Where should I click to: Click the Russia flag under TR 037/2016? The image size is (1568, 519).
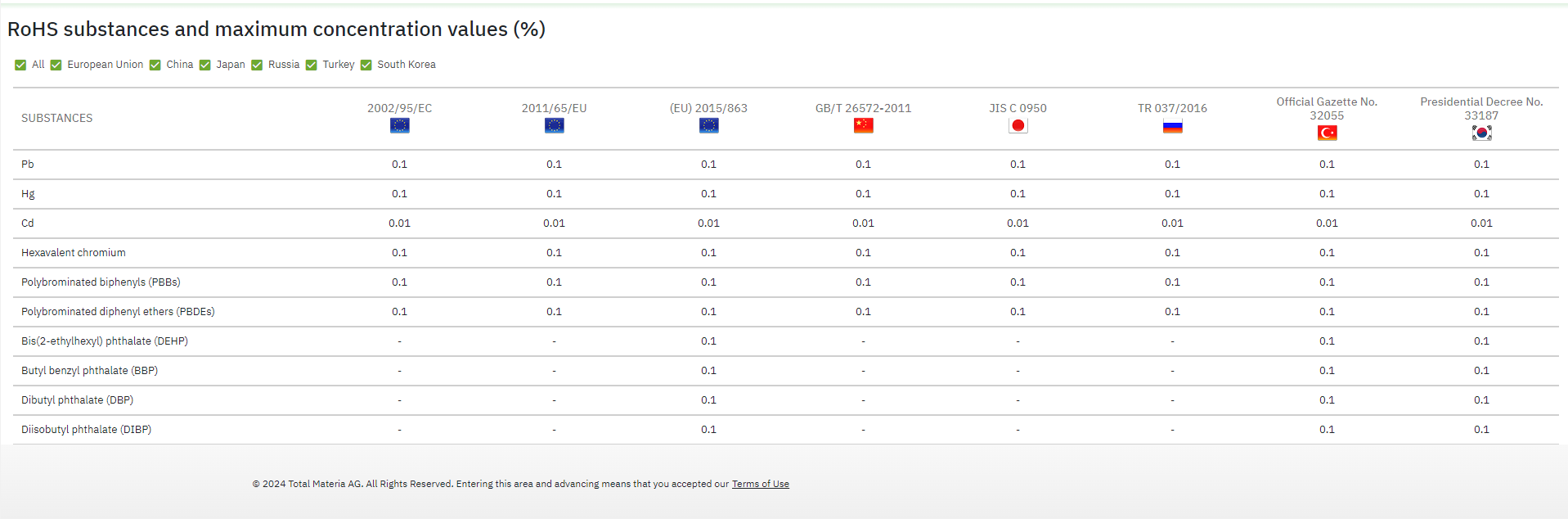[x=1172, y=126]
